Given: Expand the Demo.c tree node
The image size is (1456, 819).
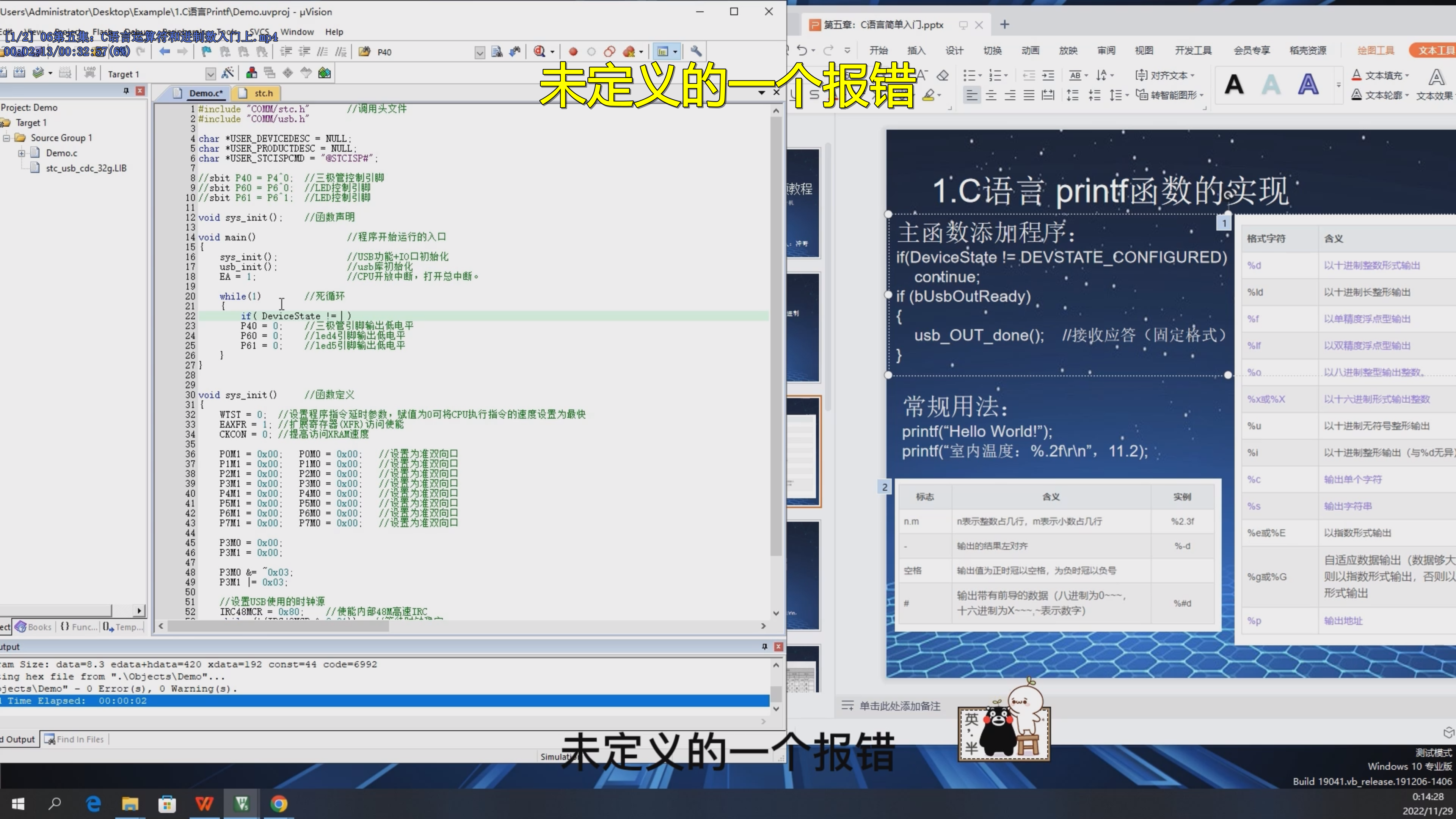Looking at the screenshot, I should (x=22, y=153).
